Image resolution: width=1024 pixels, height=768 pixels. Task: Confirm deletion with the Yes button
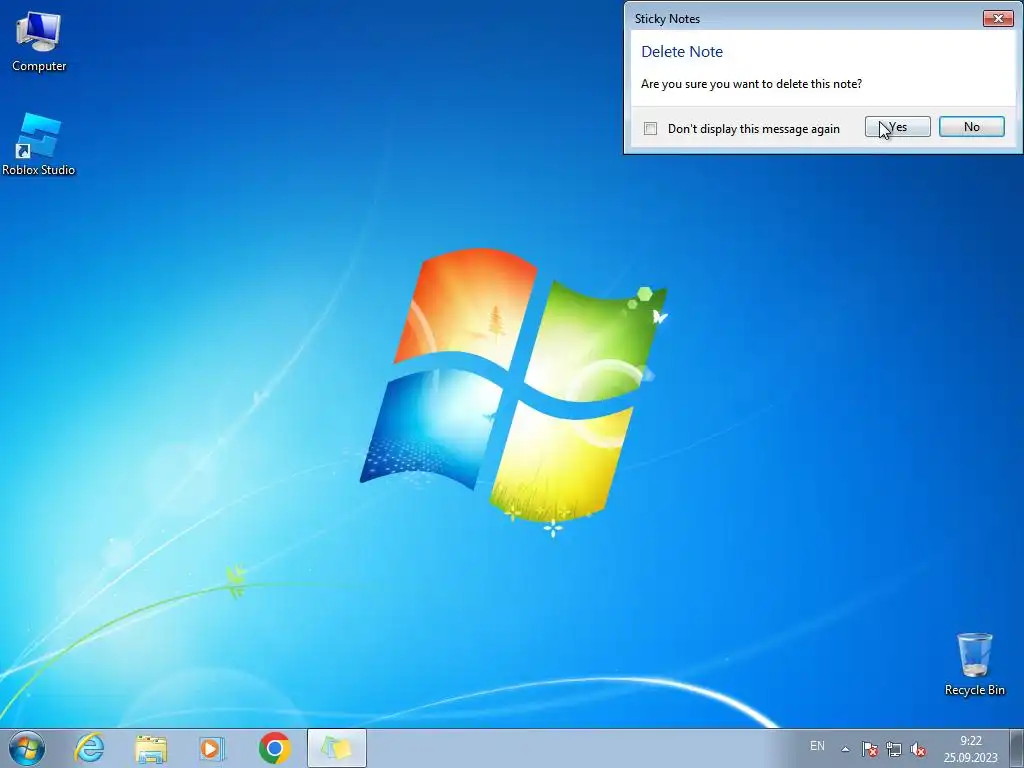(897, 127)
